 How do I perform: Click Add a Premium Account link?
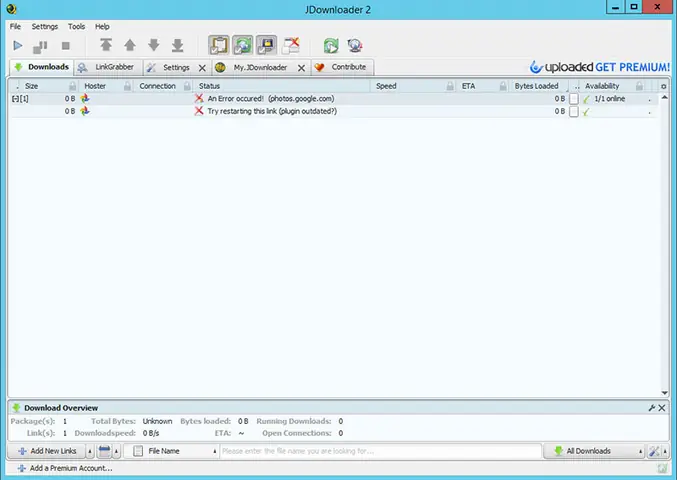[65, 468]
